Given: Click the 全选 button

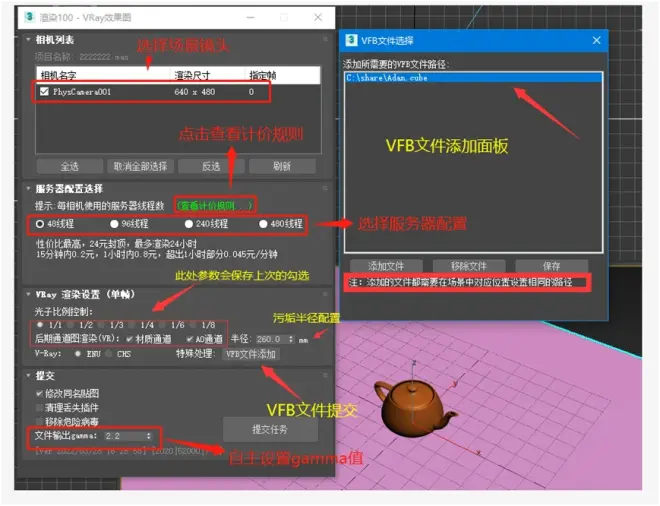Looking at the screenshot, I should pos(69,166).
